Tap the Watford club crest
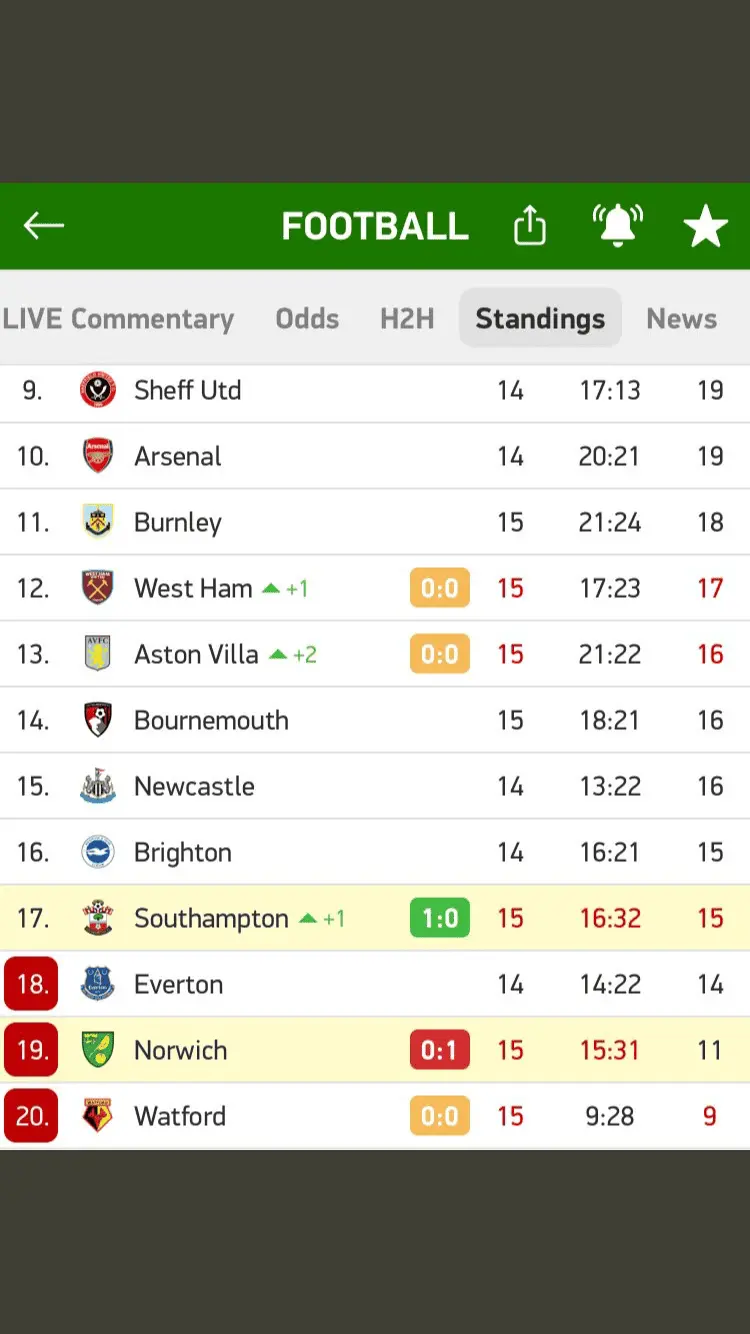750x1334 pixels. point(98,1116)
